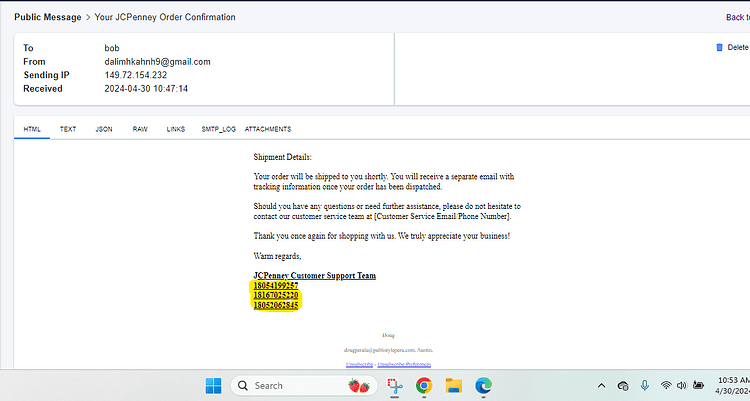Screen dimensions: 750x401
Task: Click phone number 18167025220
Action: pyautogui.click(x=276, y=295)
